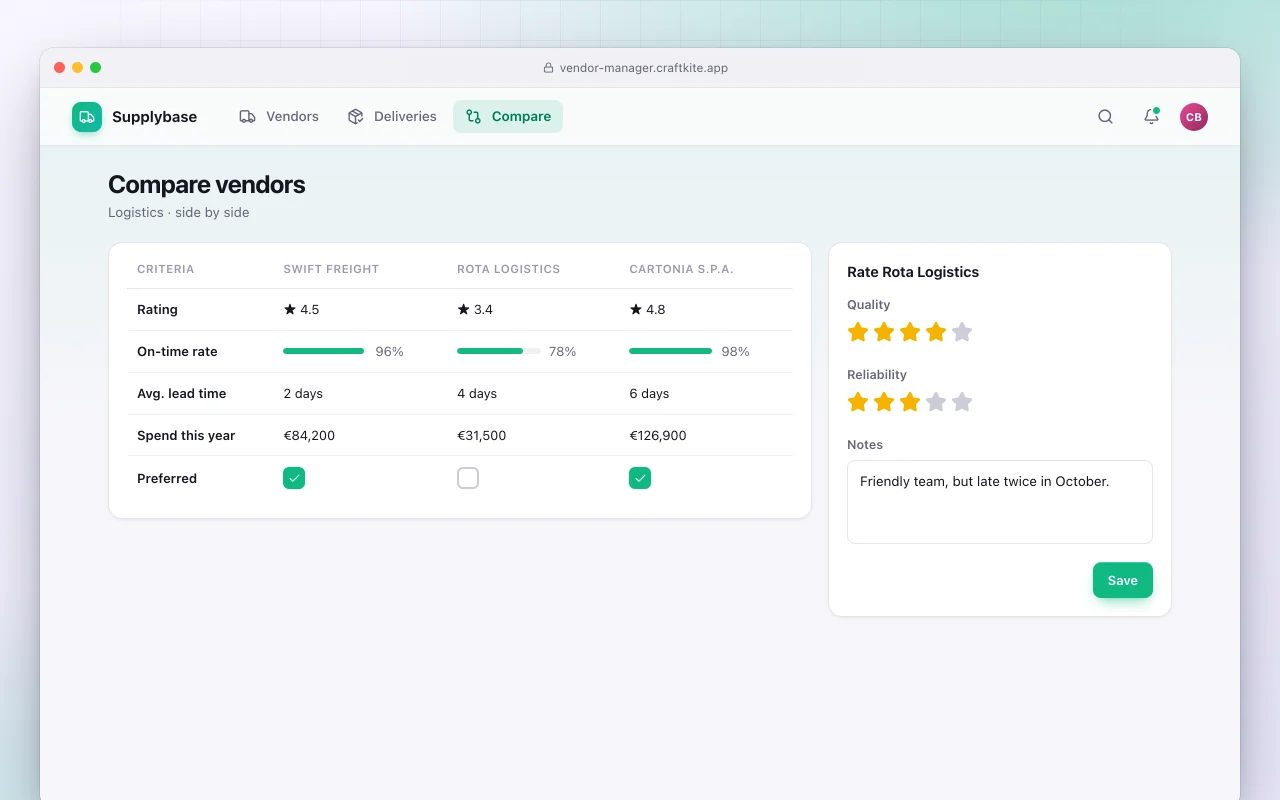Set Quality rating to four stars

pos(936,332)
